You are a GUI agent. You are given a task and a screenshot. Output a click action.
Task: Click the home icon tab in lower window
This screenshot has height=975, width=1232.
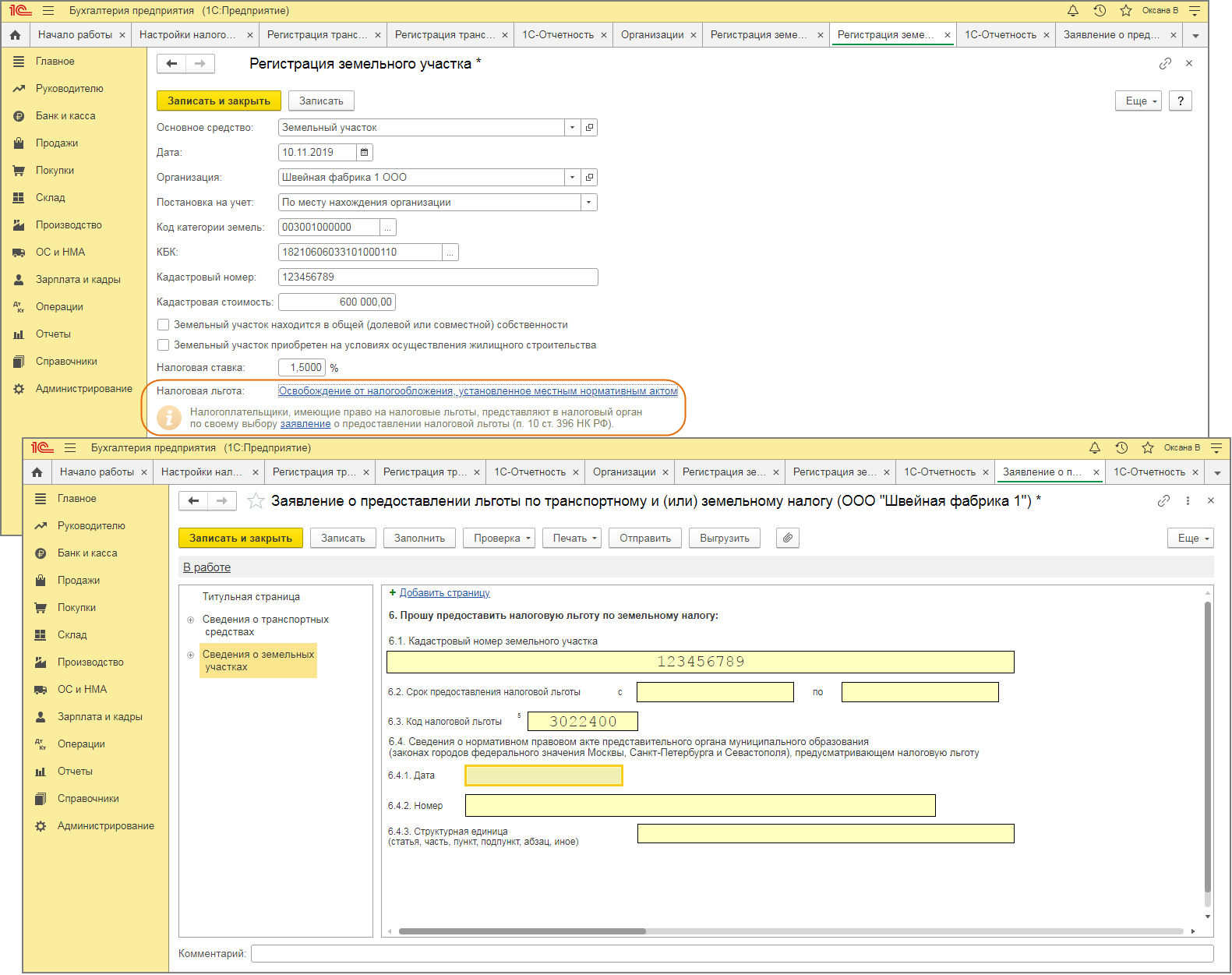pyautogui.click(x=37, y=472)
